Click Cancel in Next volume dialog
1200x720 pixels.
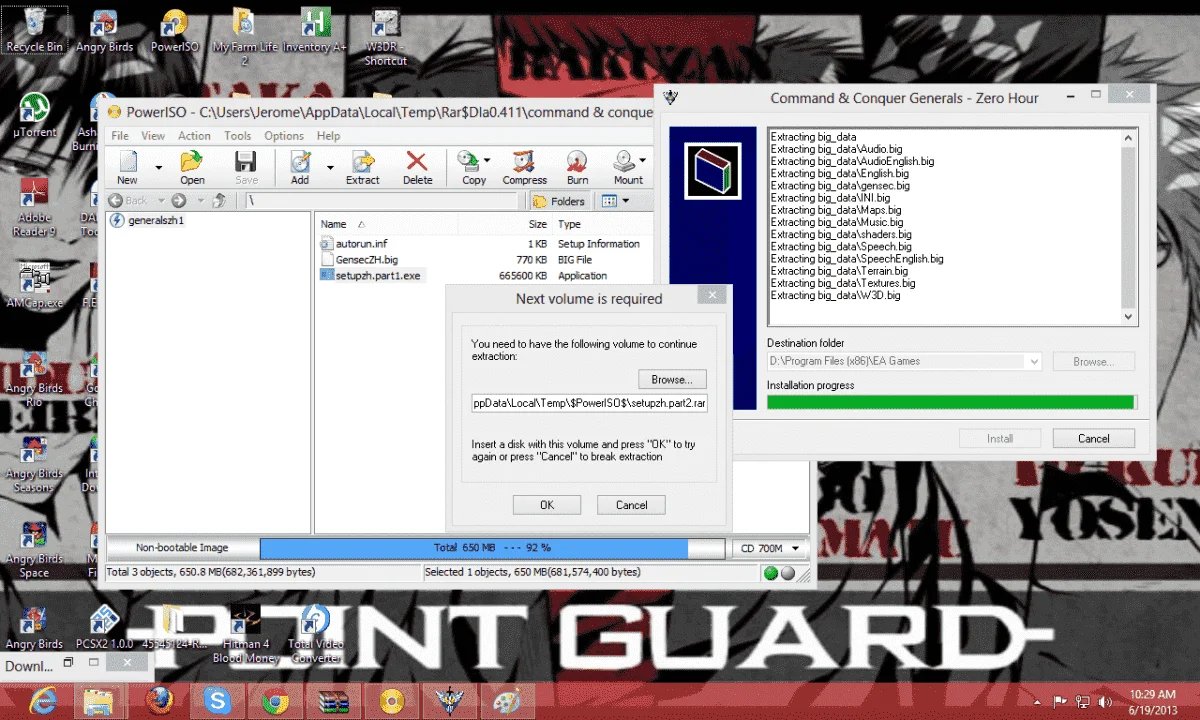(631, 505)
